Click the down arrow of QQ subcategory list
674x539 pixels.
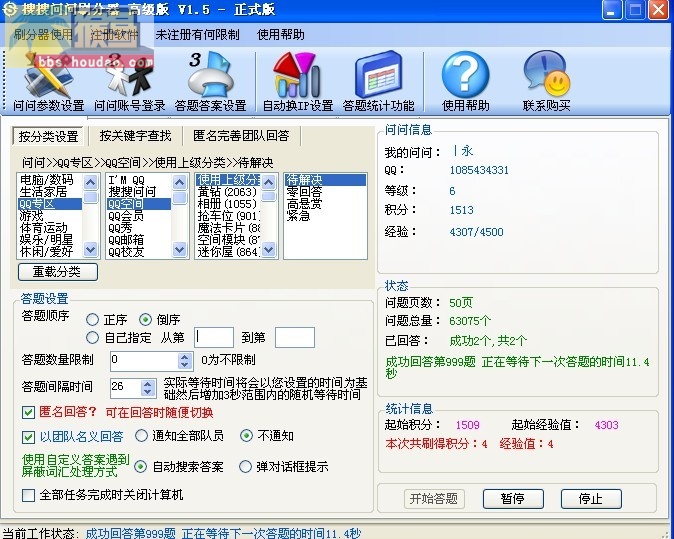point(179,249)
